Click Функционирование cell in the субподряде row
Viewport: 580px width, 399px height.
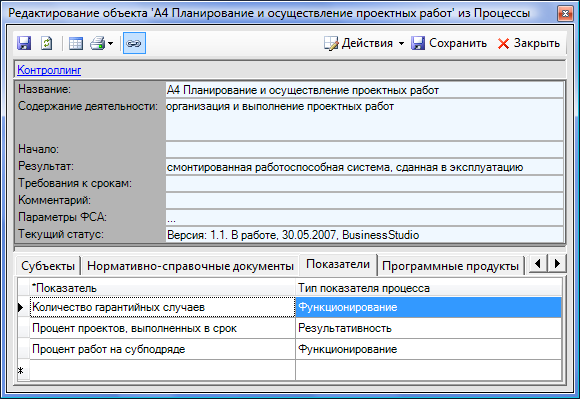[428, 349]
